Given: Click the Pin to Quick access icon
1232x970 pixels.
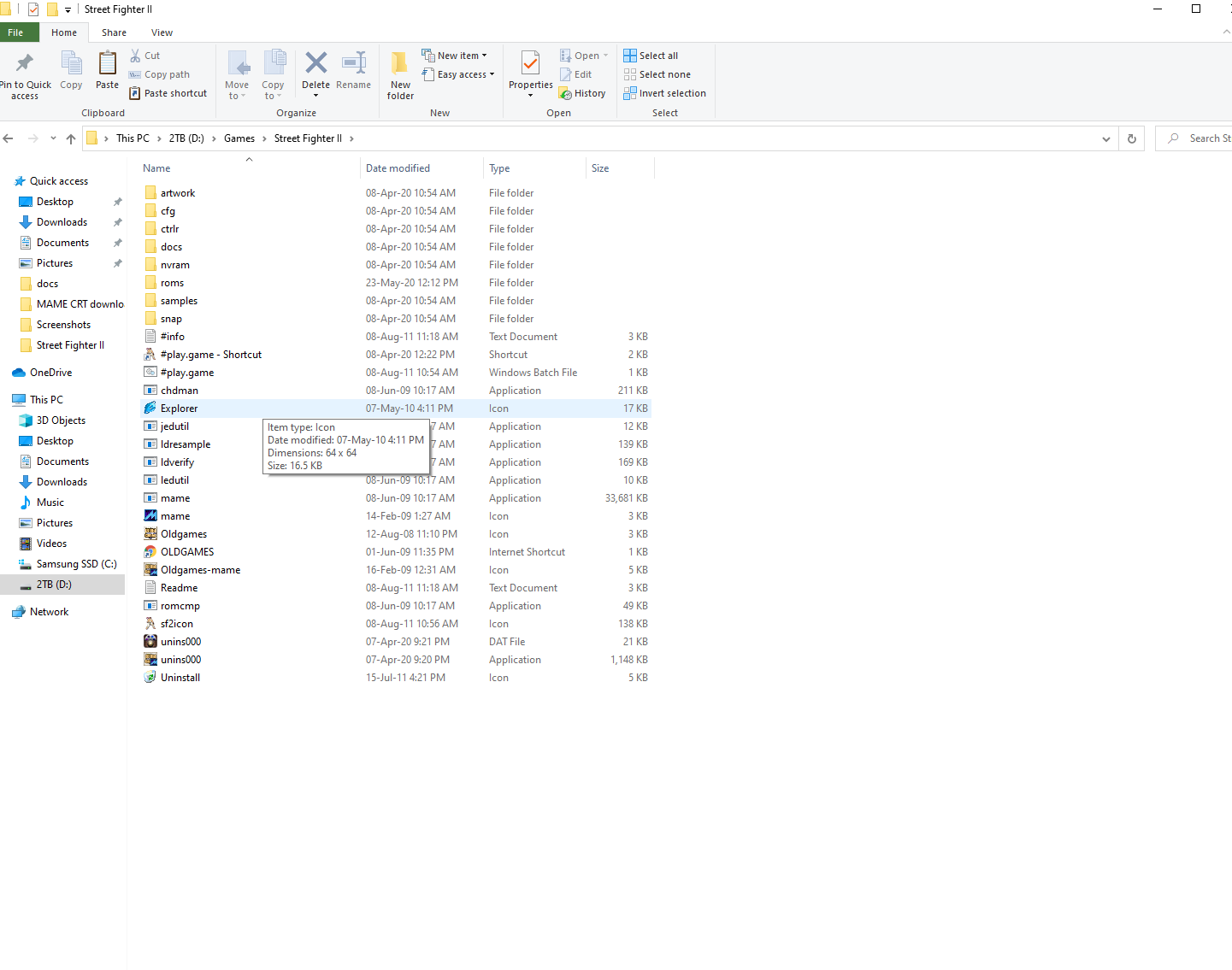Looking at the screenshot, I should [x=25, y=63].
